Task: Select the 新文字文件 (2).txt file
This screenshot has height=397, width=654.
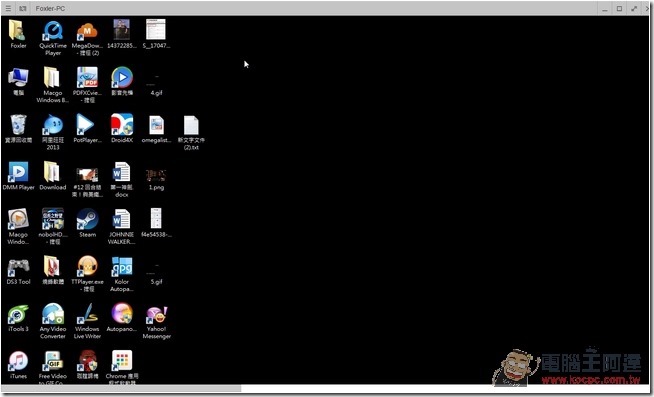Action: [x=191, y=125]
